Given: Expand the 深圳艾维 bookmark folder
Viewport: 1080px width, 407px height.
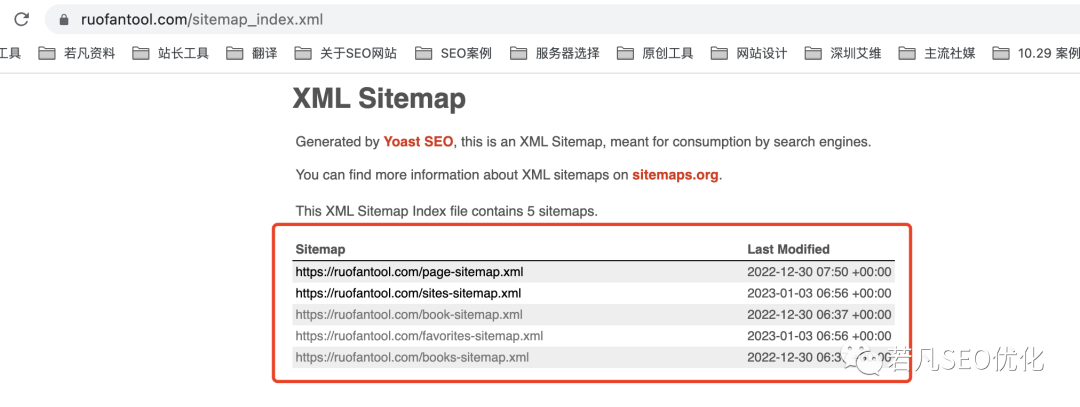Looking at the screenshot, I should click(843, 54).
